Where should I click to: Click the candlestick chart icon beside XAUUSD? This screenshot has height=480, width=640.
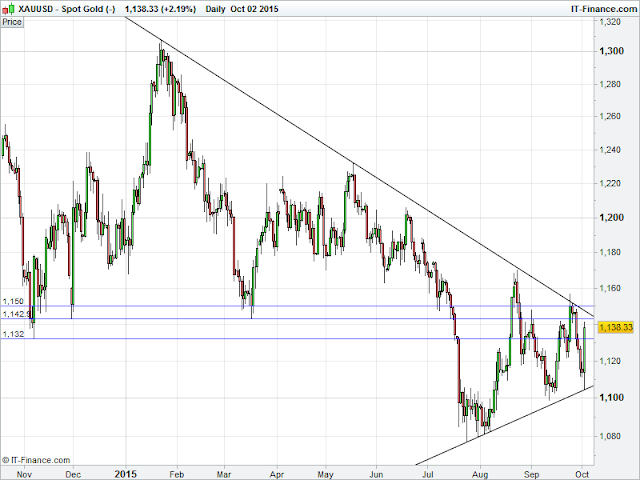(9, 8)
